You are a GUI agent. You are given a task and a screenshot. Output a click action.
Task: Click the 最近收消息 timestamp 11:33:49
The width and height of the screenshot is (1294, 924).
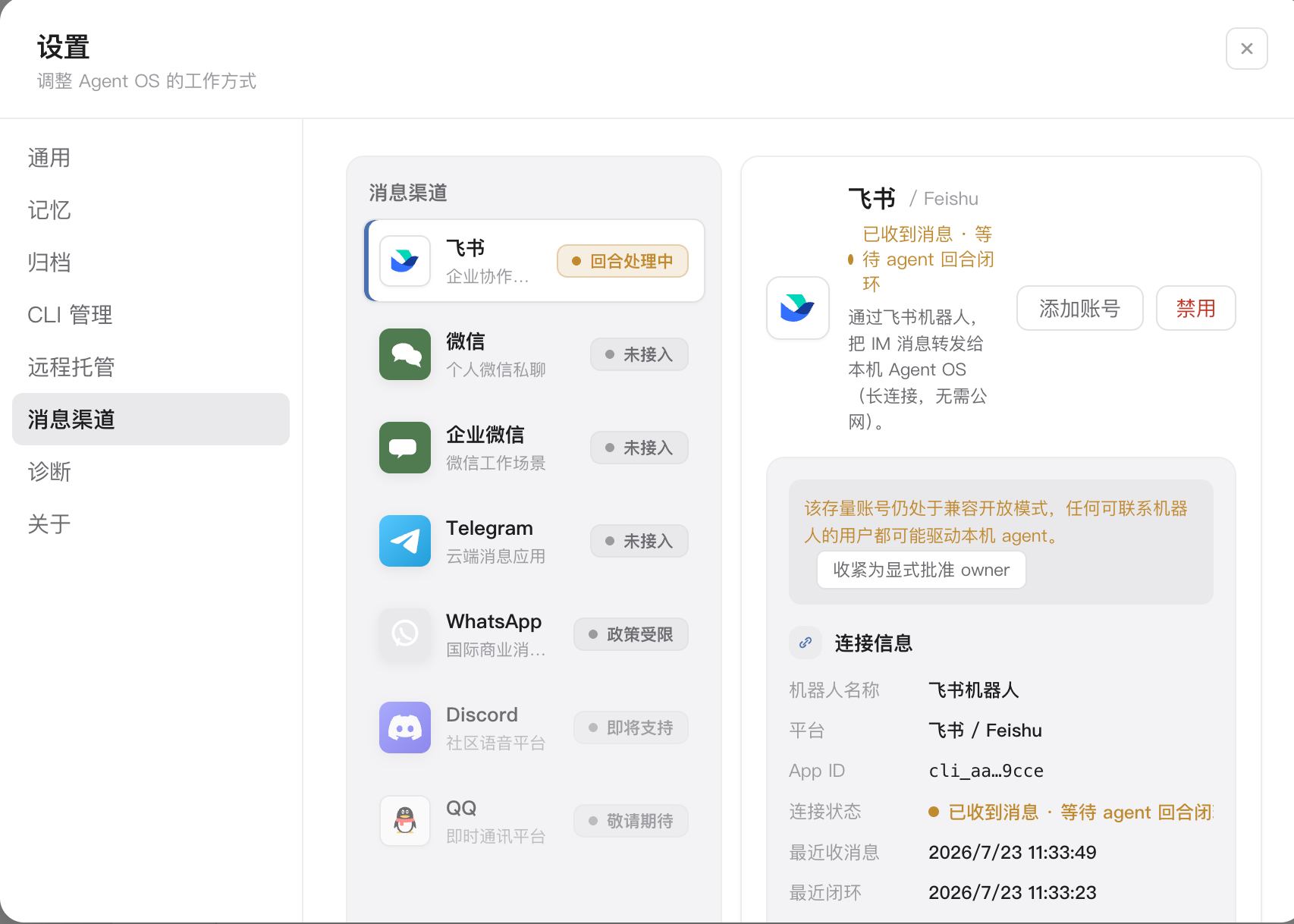[x=1013, y=852]
